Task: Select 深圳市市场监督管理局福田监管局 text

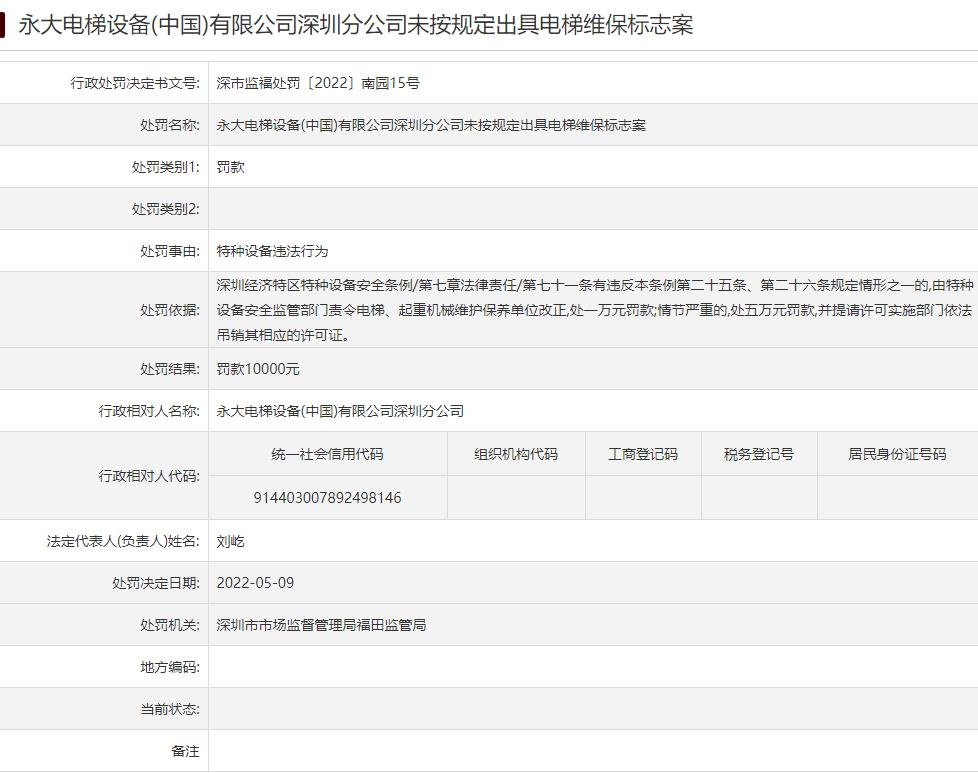Action: (x=321, y=625)
